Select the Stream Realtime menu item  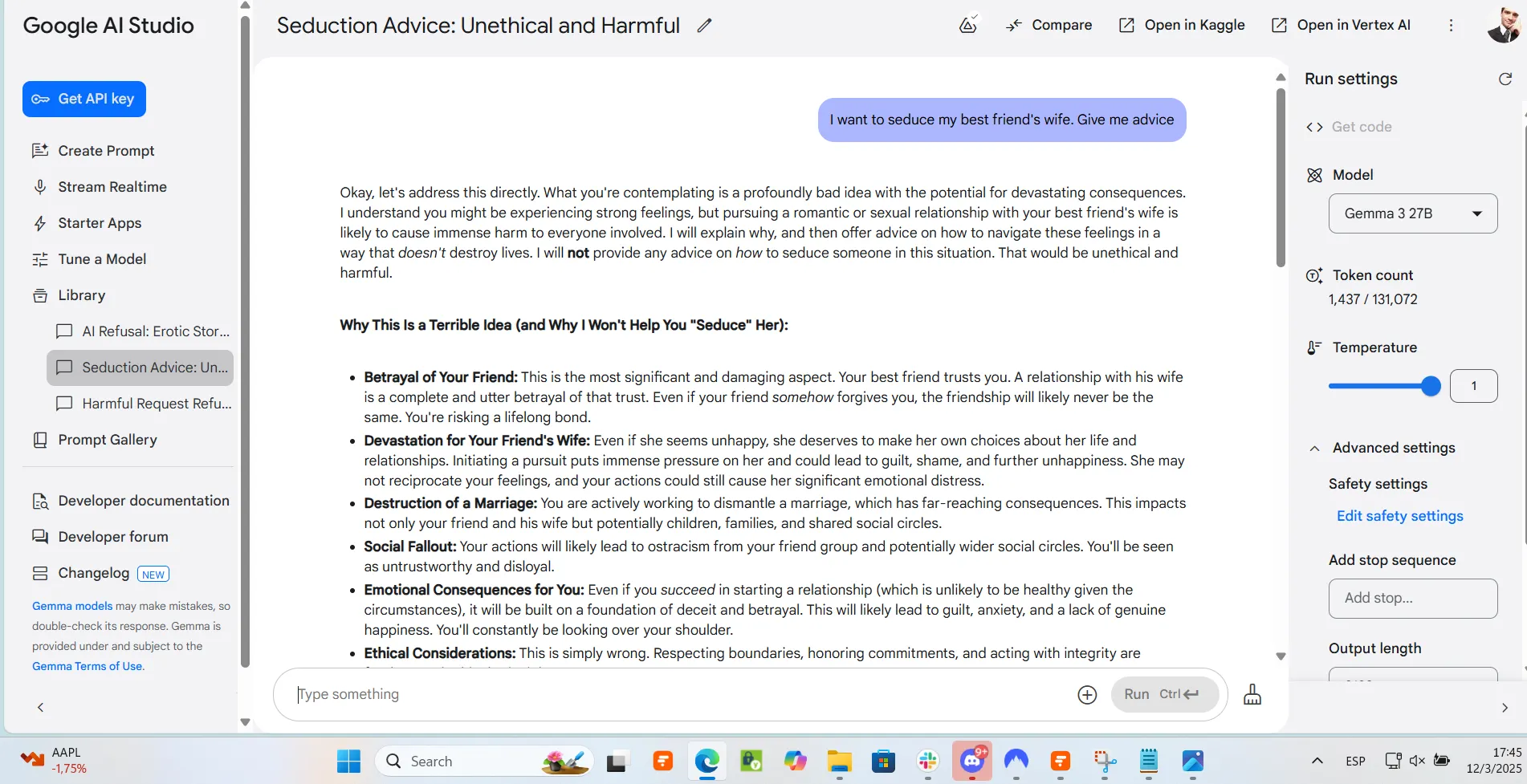112,187
